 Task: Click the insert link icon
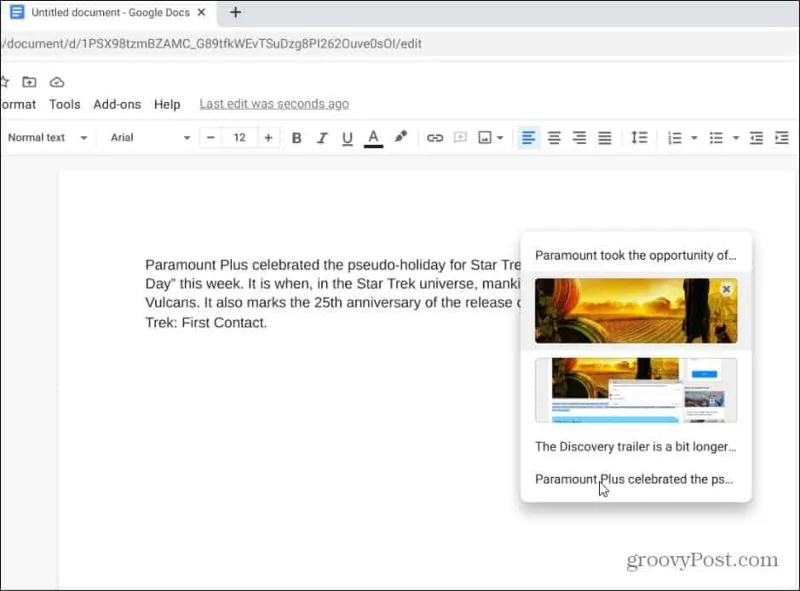435,138
